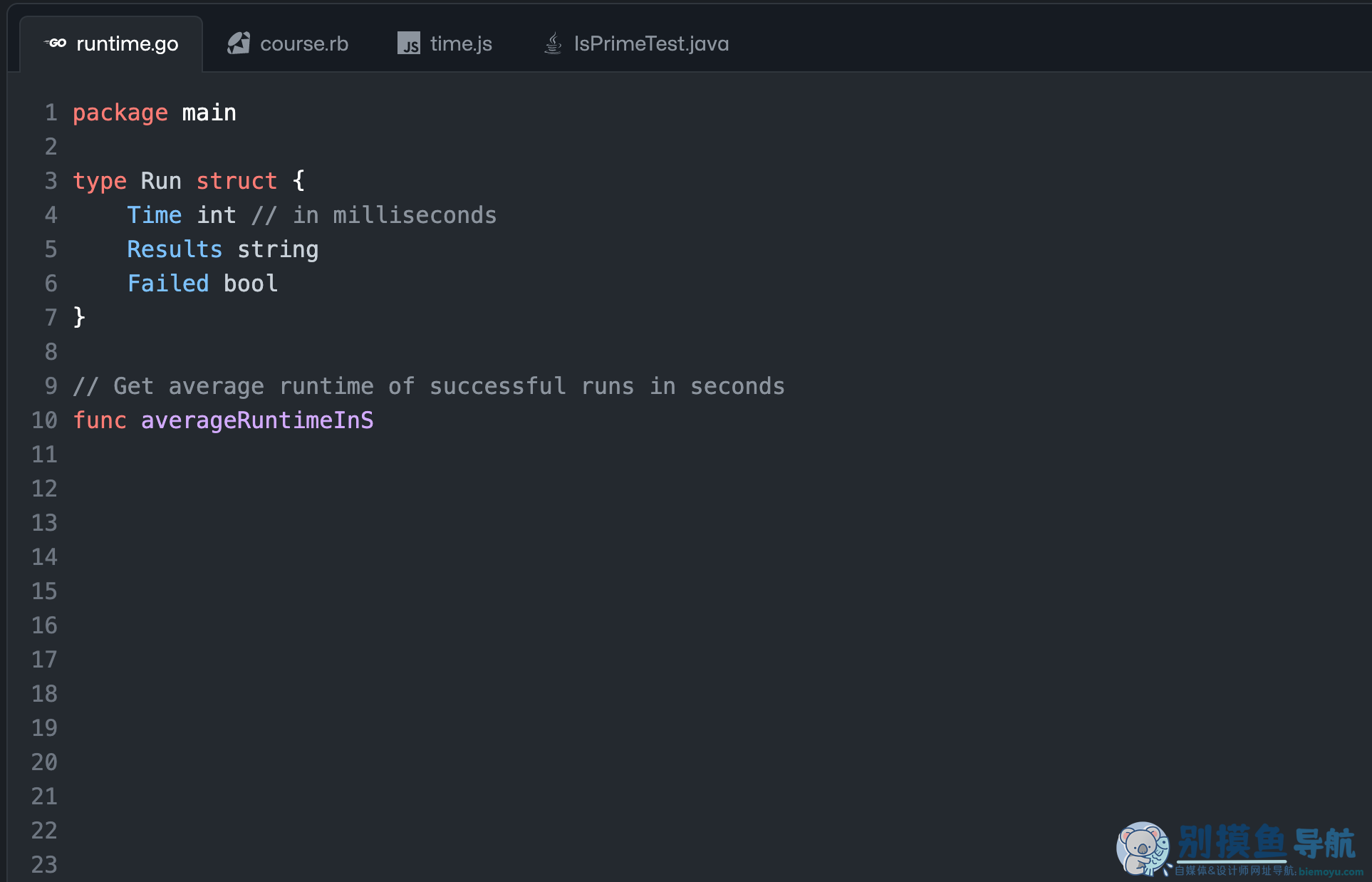Click line number 11 in the gutter
Screen dimensions: 1372x882
[x=44, y=455]
